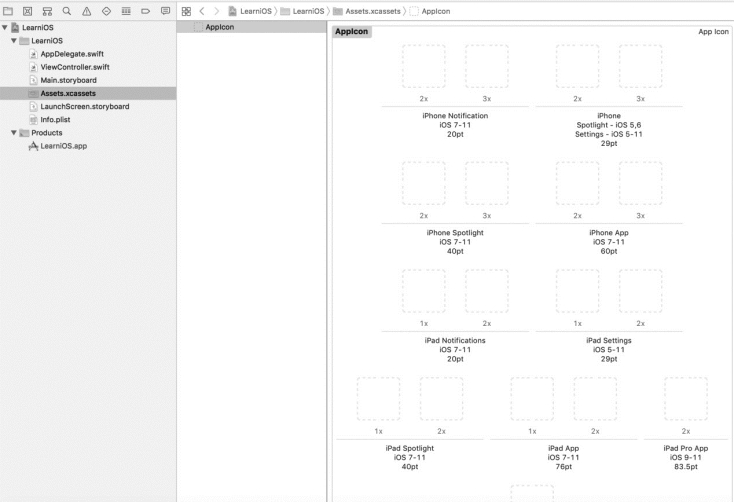
Task: Click the App Icon type label
Action: pyautogui.click(x=713, y=31)
